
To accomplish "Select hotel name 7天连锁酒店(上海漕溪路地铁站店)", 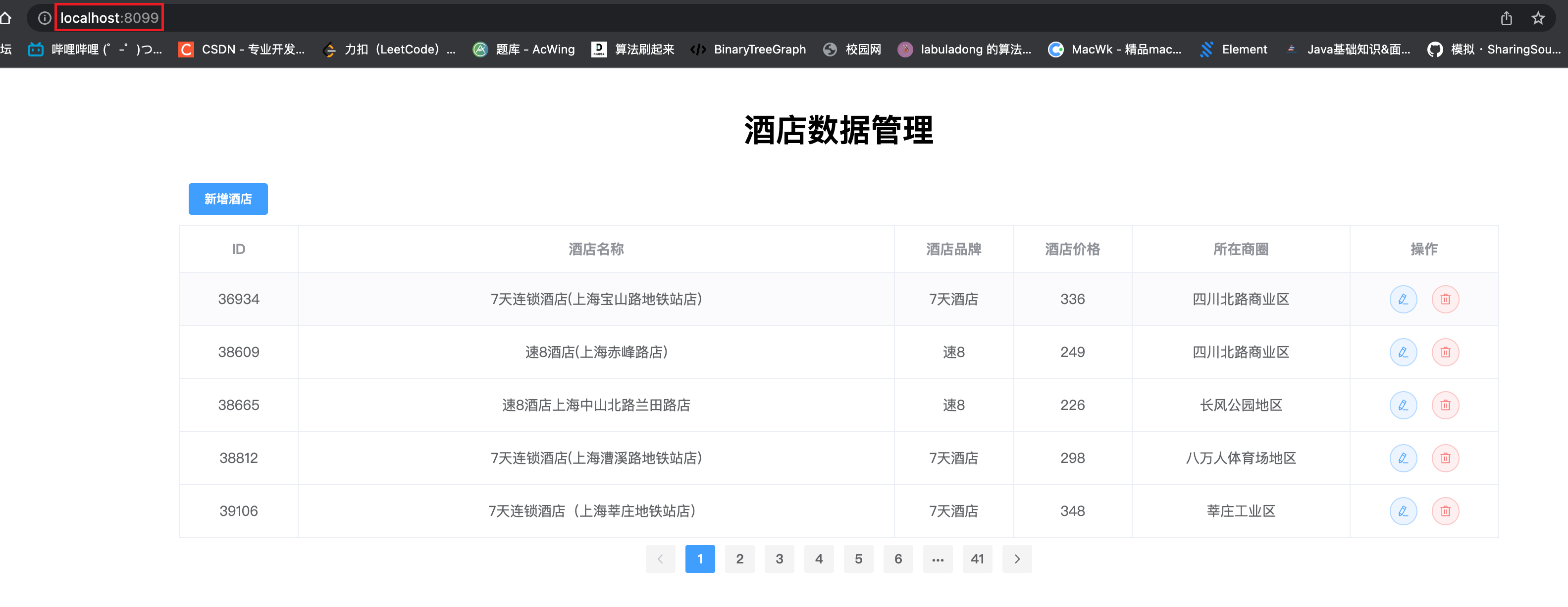I will (596, 458).
